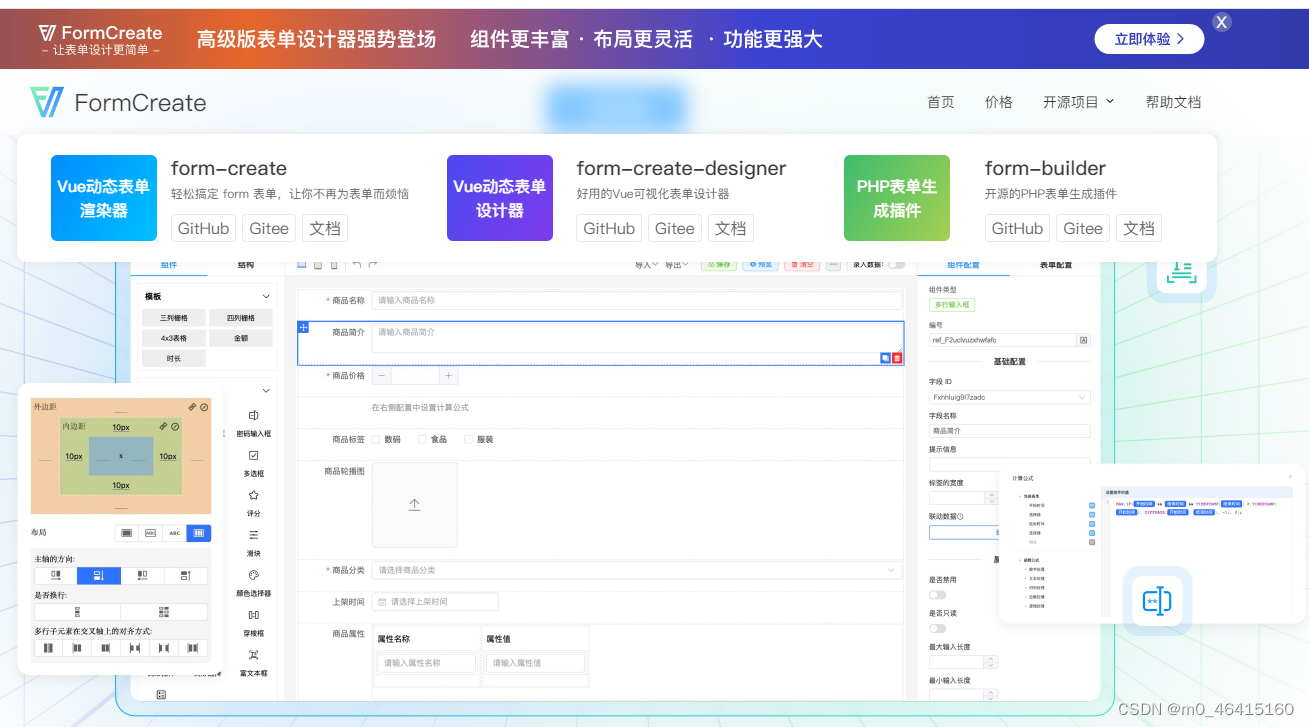Click the blue copy icon on 商品简介 field
Image resolution: width=1309 pixels, height=727 pixels.
click(885, 358)
